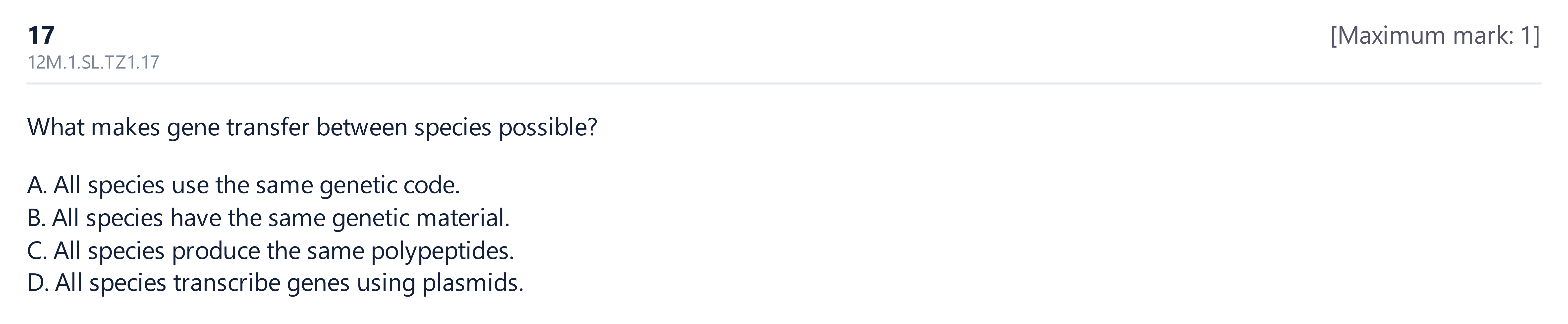This screenshot has width=1568, height=324.
Task: Click the question number 17 heading
Action: pyautogui.click(x=41, y=35)
